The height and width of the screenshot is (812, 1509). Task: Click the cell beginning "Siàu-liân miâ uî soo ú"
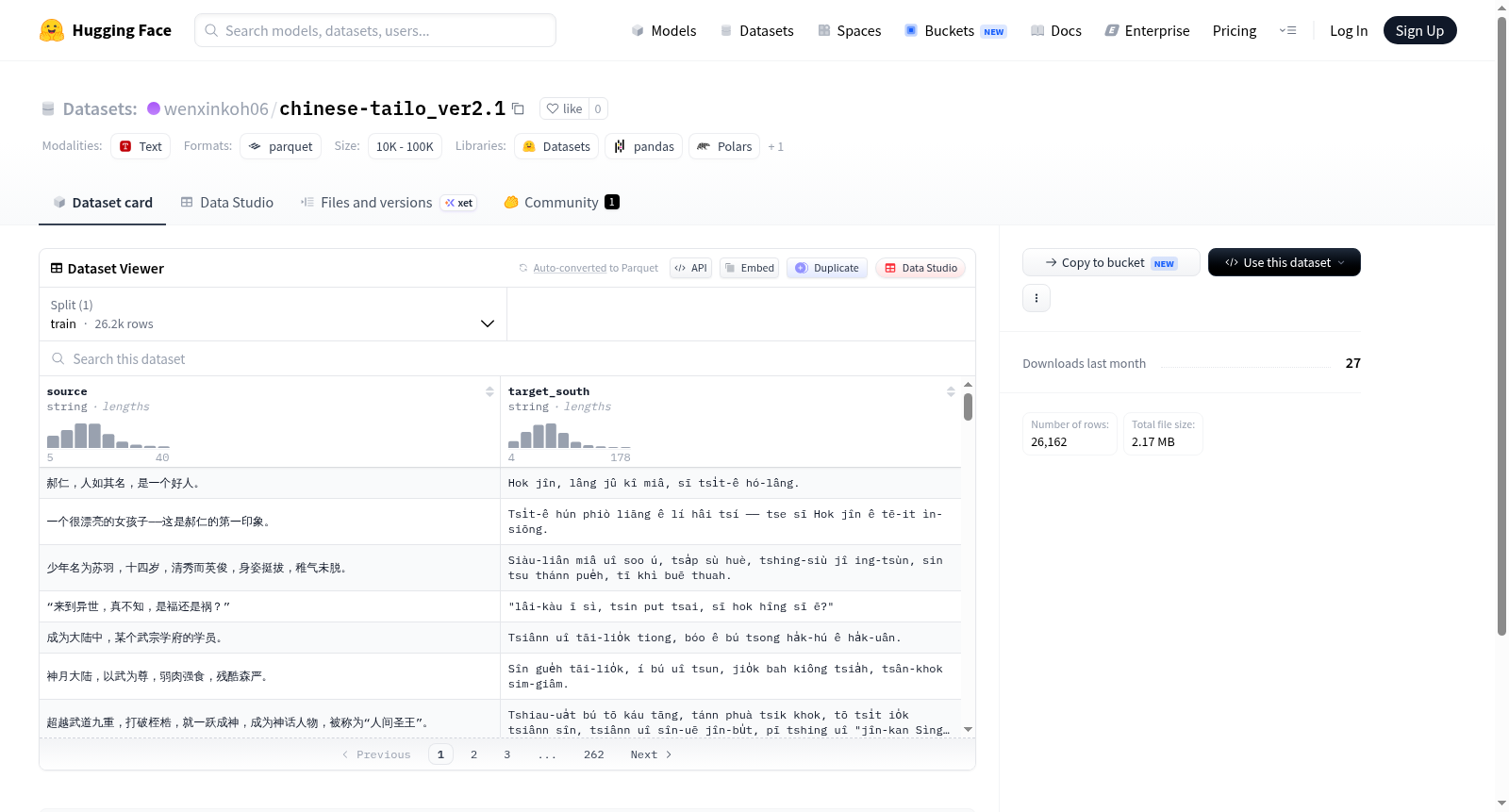730,568
